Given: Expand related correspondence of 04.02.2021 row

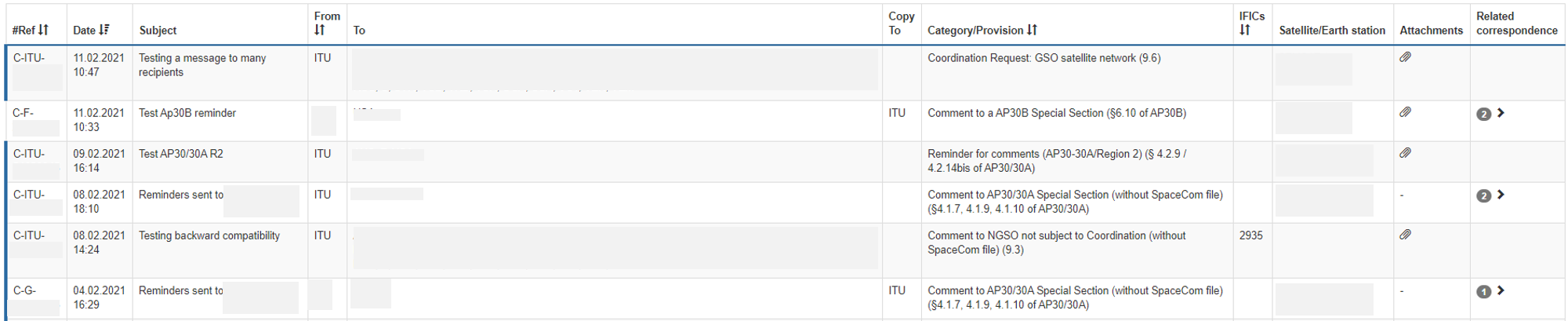Looking at the screenshot, I should 1501,290.
